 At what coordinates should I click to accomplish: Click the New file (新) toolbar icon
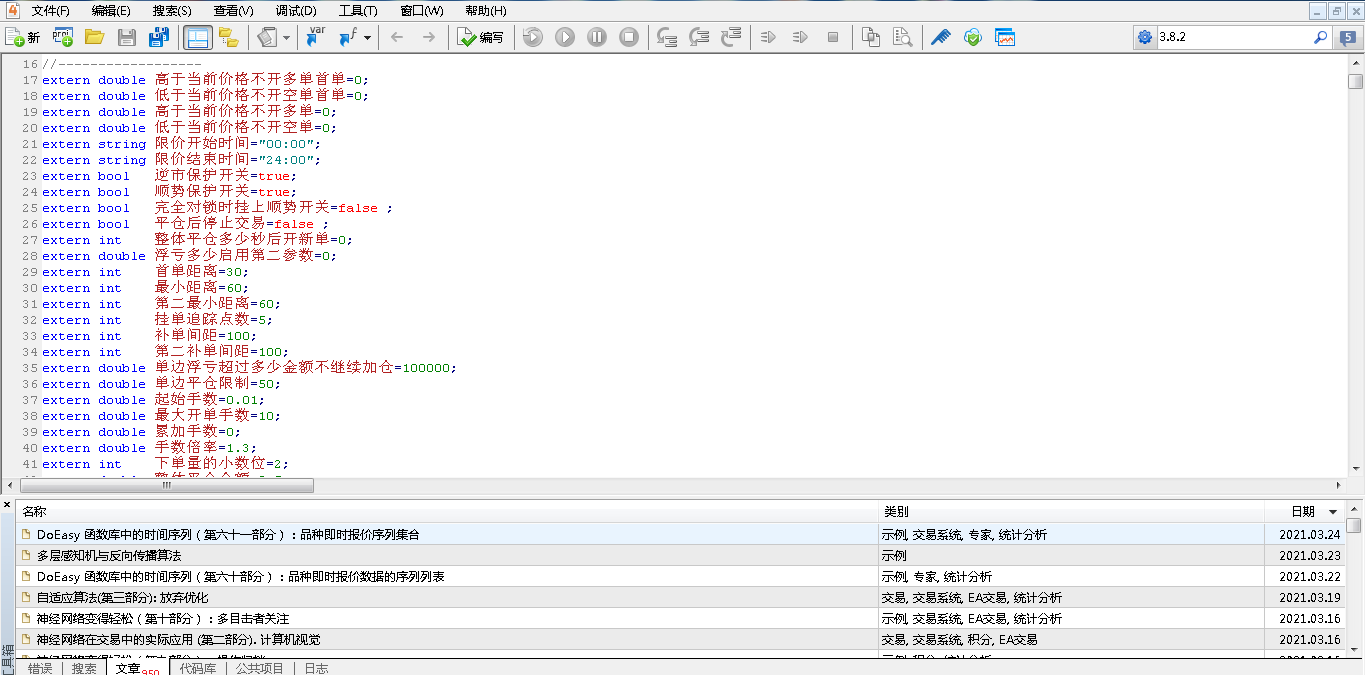[23, 37]
